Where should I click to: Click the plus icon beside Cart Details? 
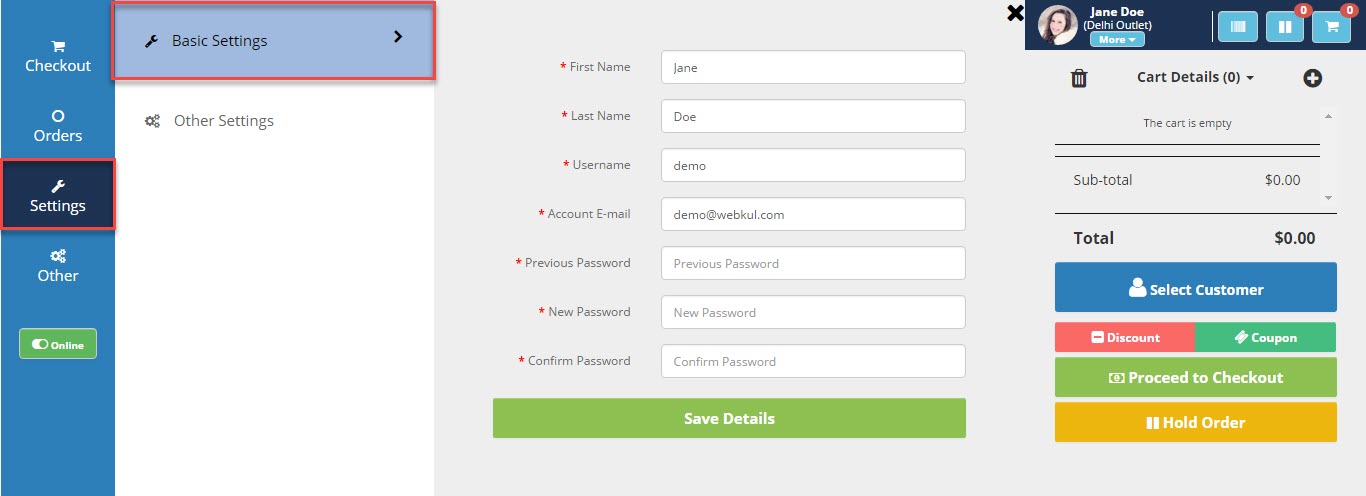(x=1312, y=78)
